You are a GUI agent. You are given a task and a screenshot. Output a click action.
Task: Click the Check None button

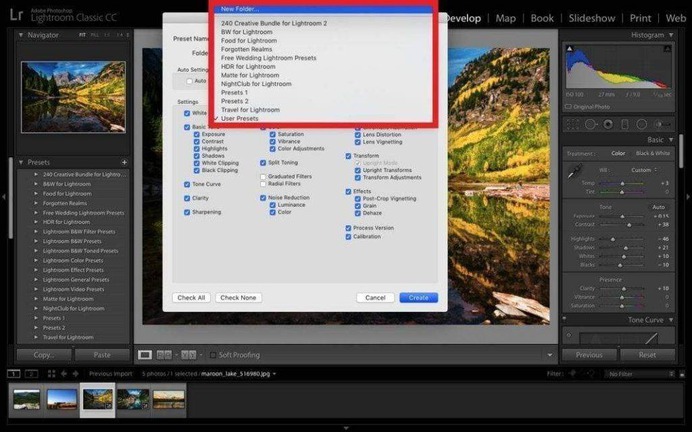pyautogui.click(x=238, y=298)
